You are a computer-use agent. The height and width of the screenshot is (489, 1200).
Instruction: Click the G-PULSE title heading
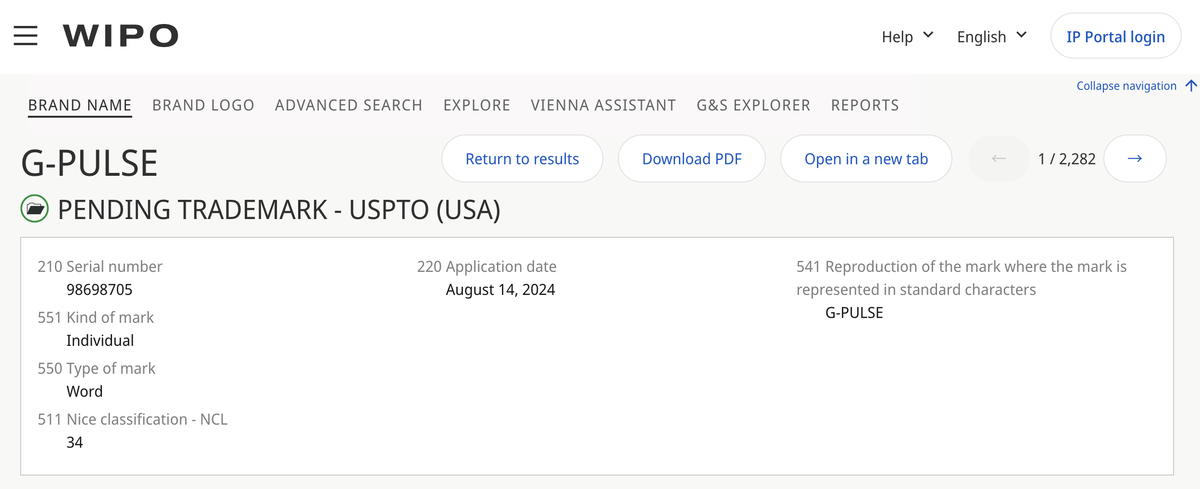tap(89, 163)
